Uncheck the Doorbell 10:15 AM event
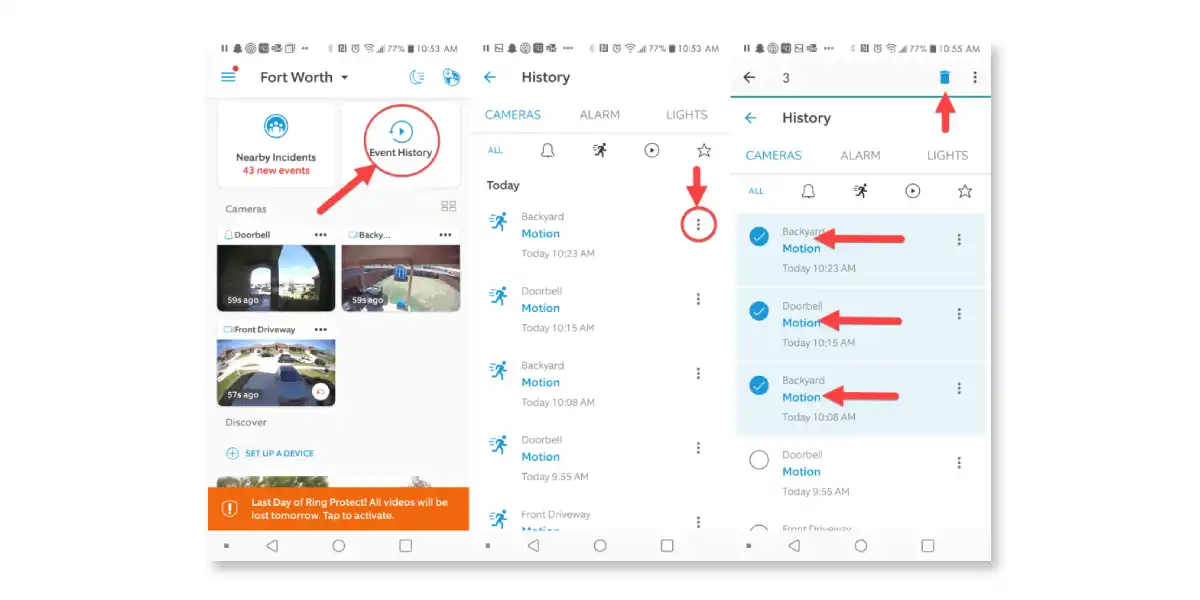This screenshot has height=600, width=1200. [x=759, y=311]
